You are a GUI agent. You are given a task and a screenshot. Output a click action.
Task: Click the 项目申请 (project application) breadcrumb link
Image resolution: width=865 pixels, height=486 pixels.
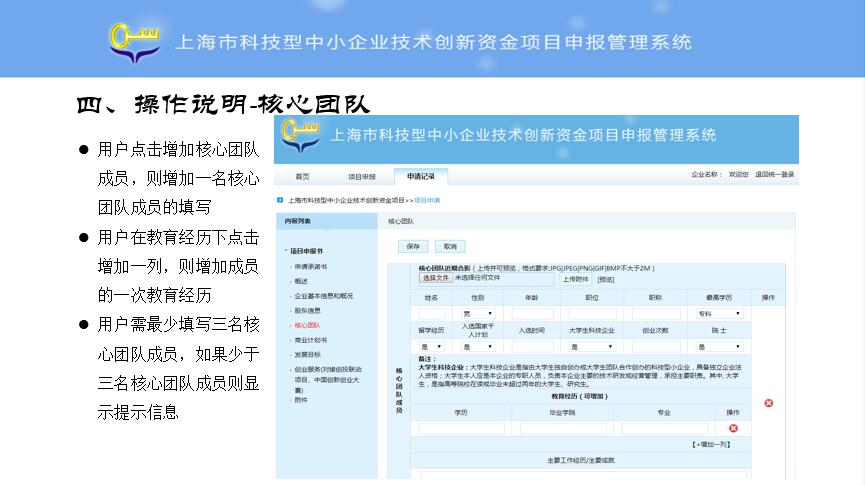(x=427, y=200)
